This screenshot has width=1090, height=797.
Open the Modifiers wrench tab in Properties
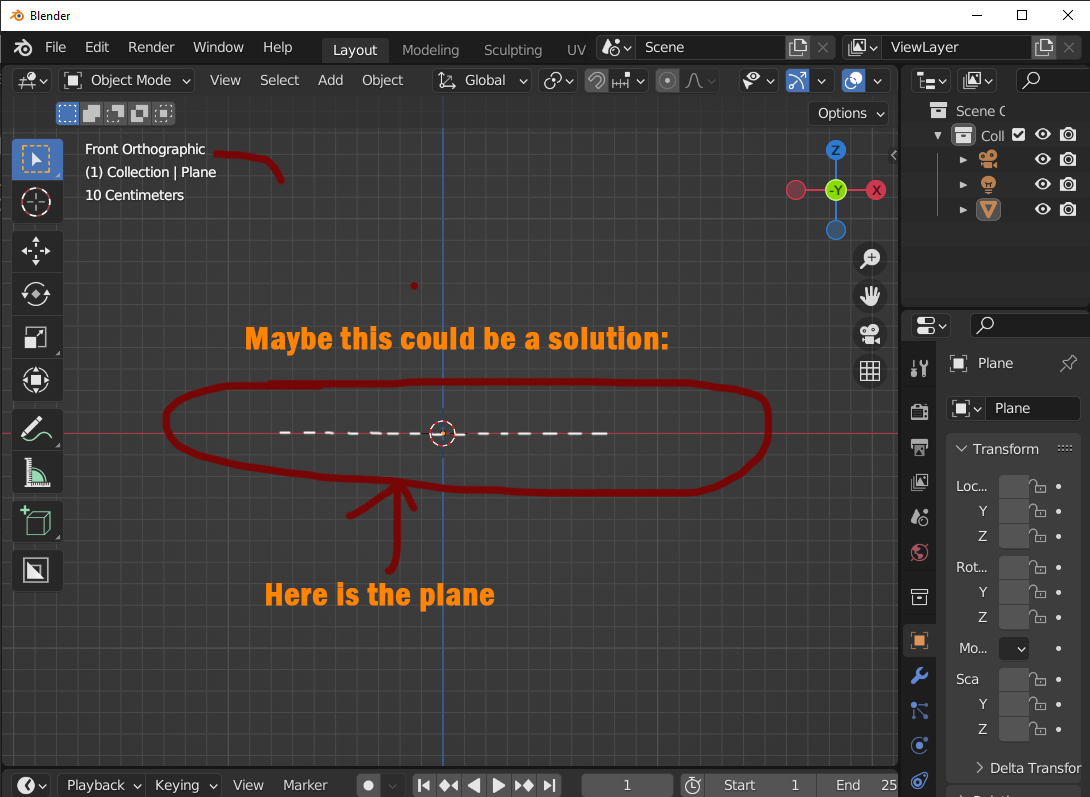(919, 675)
